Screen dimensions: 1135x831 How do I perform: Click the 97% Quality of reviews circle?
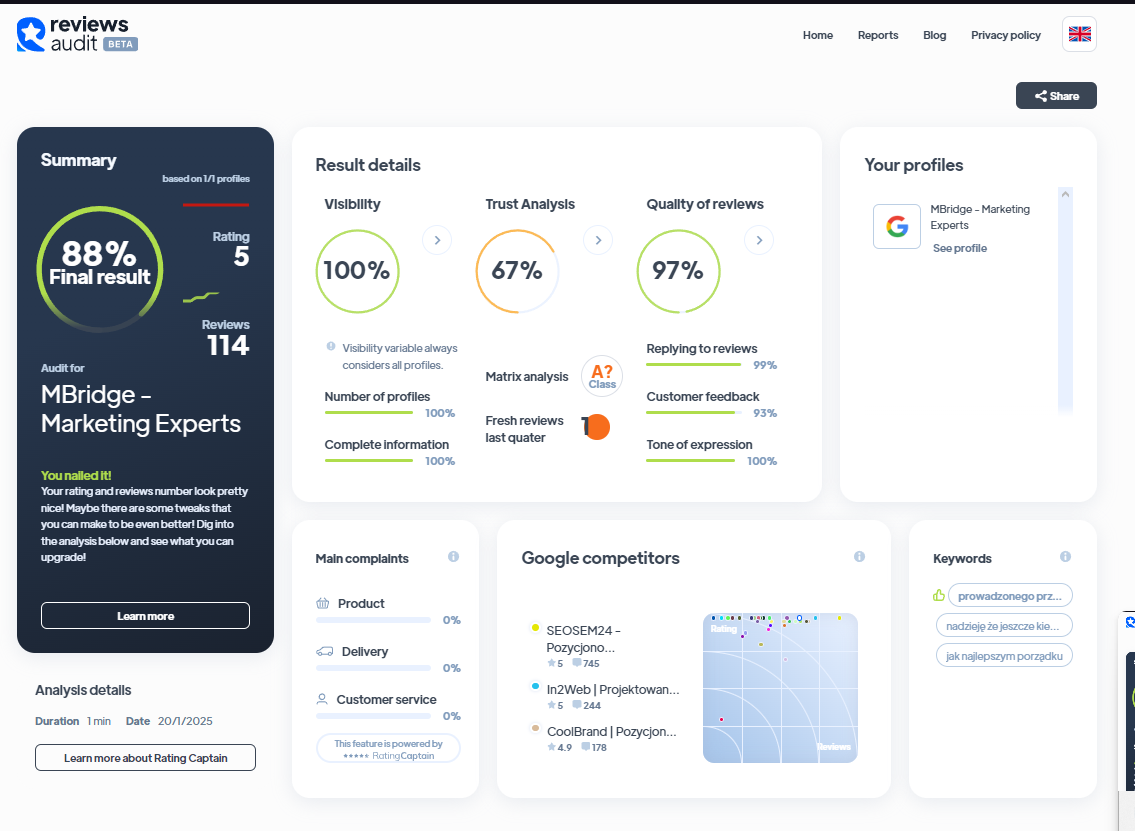click(678, 271)
